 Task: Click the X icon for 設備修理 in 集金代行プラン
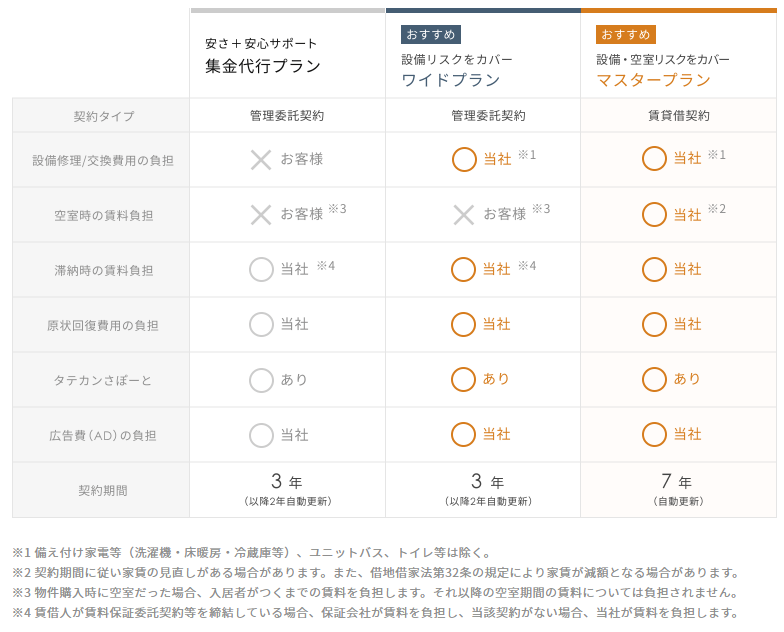261,160
